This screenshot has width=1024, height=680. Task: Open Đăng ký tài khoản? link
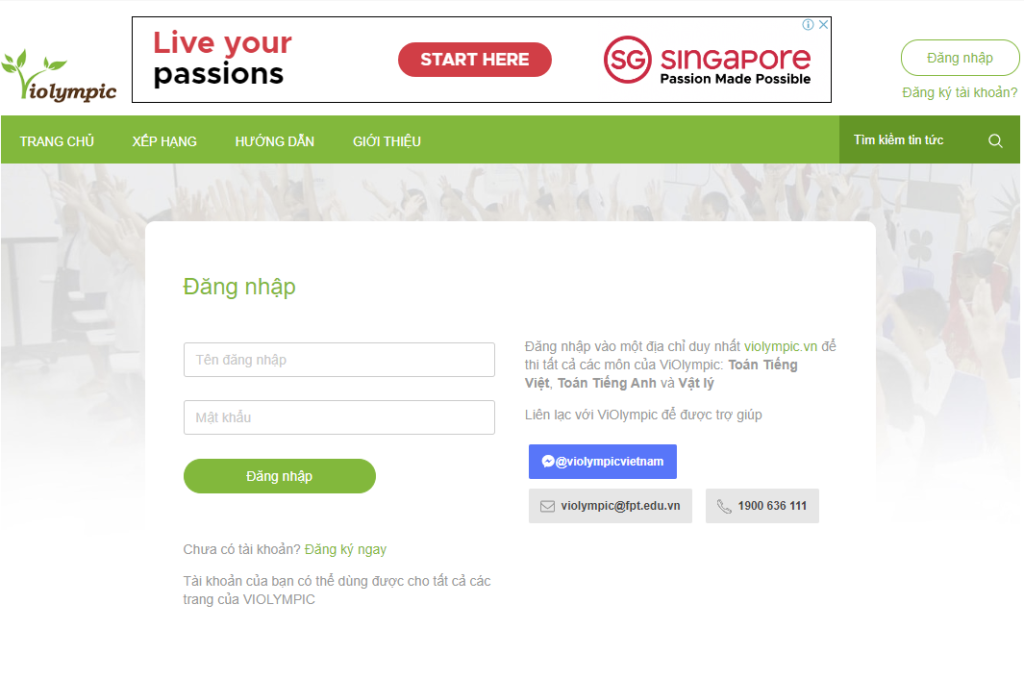[x=959, y=93]
